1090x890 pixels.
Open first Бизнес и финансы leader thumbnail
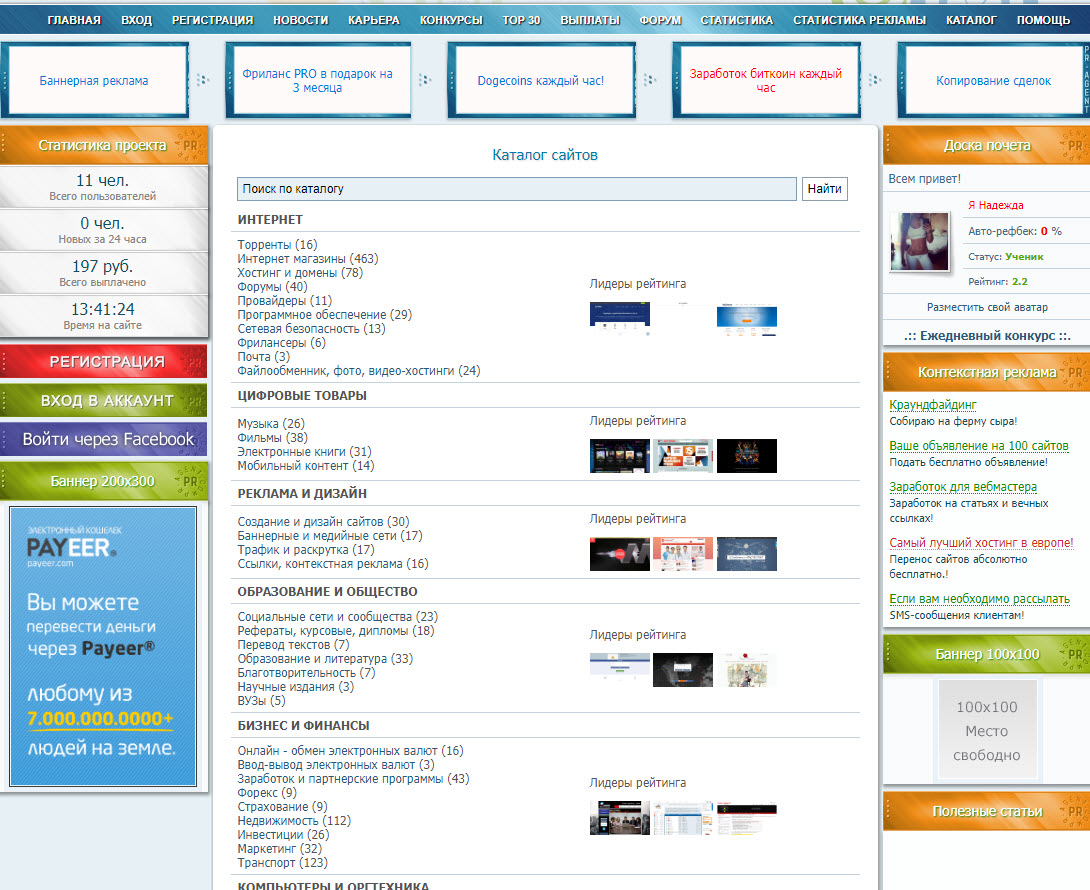pos(619,818)
